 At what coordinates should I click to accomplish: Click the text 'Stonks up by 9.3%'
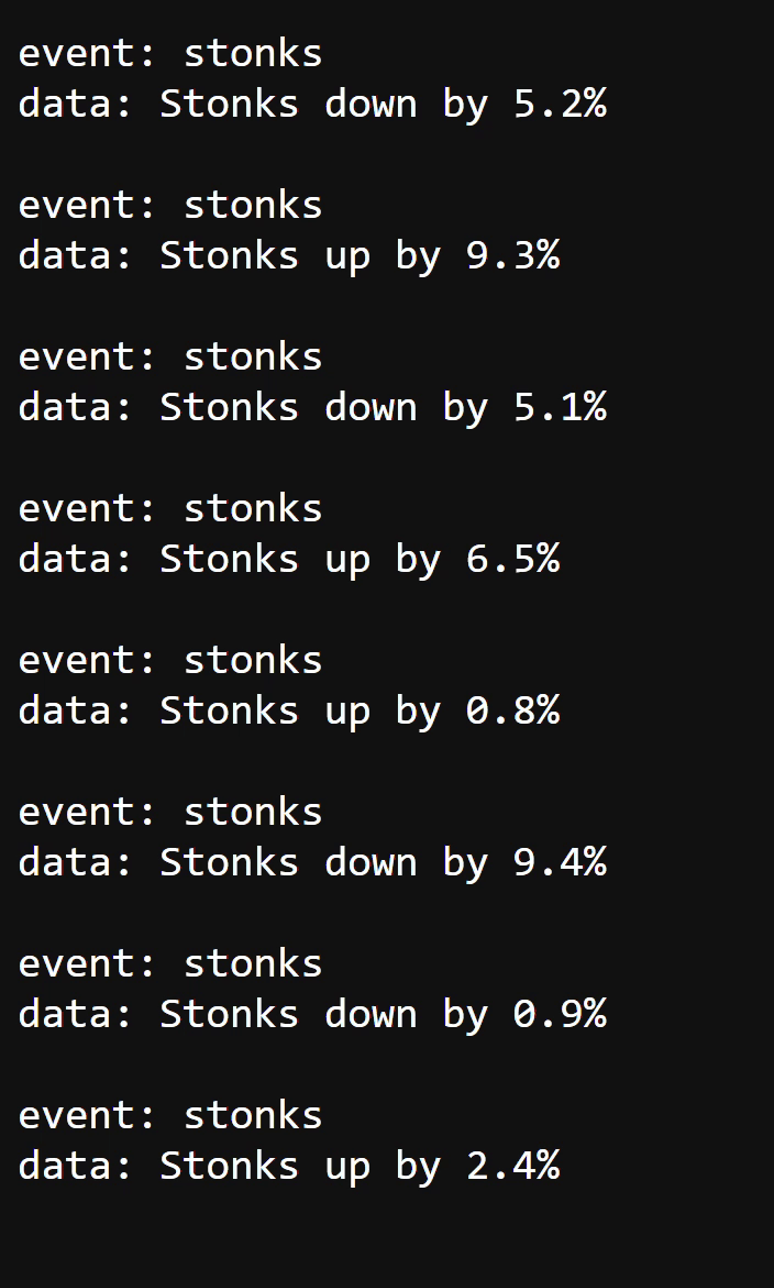pos(359,256)
